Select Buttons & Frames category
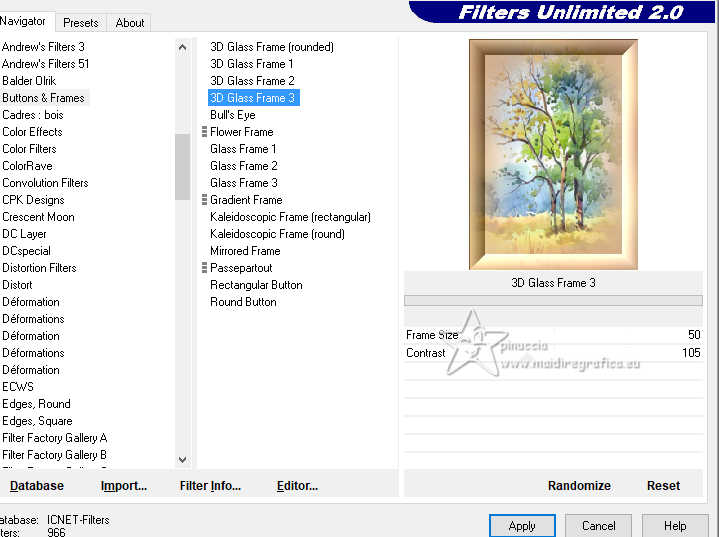This screenshot has width=719, height=537. [x=44, y=98]
